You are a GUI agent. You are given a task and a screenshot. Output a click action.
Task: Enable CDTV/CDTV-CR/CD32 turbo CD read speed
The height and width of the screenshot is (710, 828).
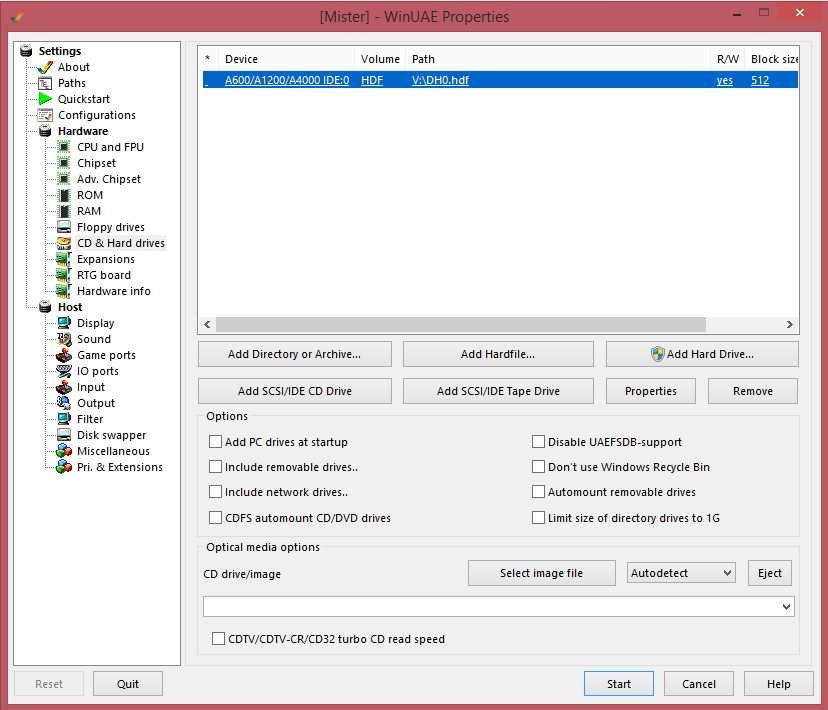point(218,639)
